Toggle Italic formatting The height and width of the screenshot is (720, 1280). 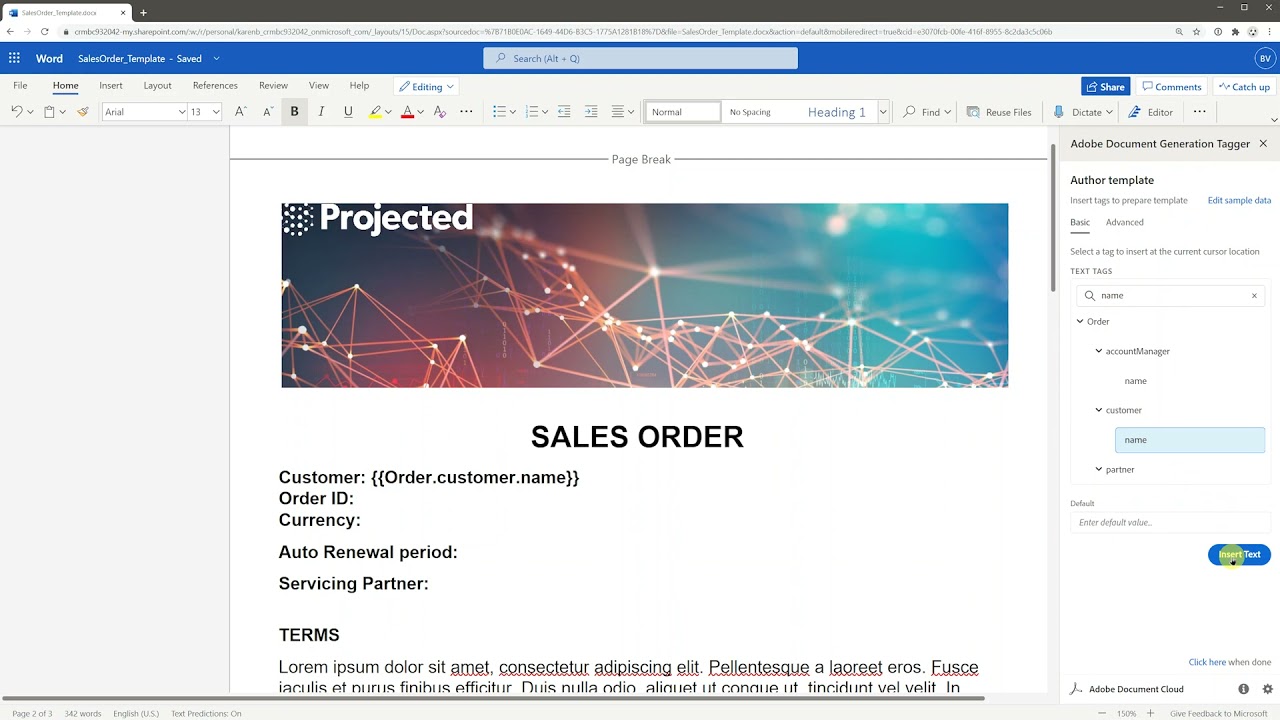[321, 112]
